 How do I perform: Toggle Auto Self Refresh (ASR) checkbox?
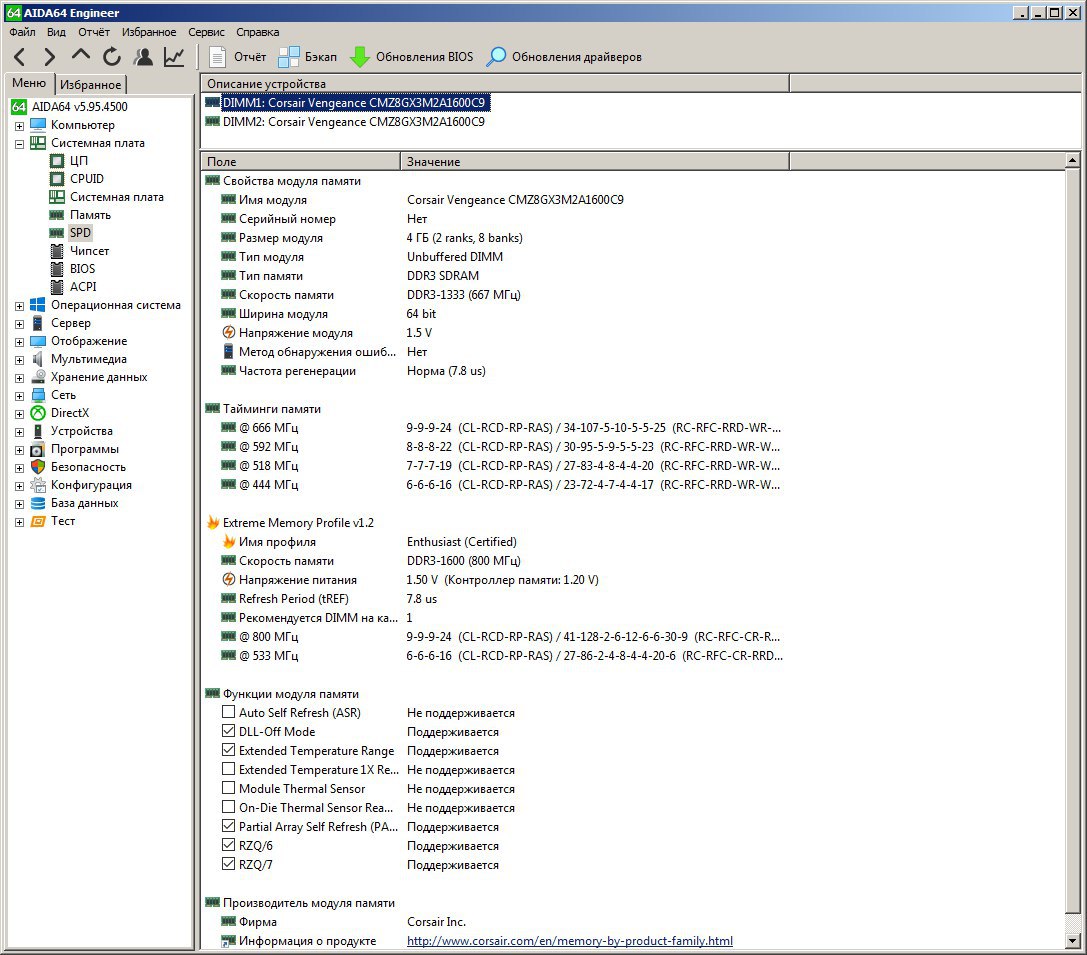228,712
